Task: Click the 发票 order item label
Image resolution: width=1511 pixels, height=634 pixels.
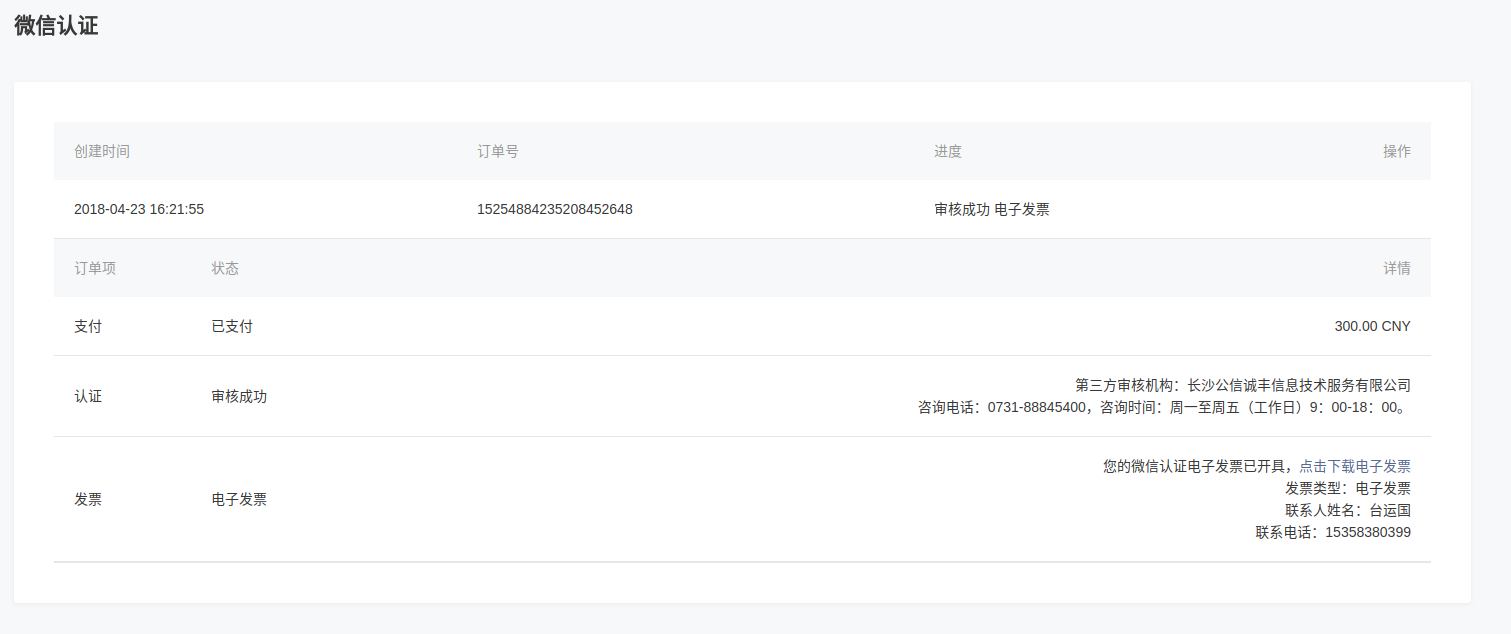Action: (x=88, y=499)
